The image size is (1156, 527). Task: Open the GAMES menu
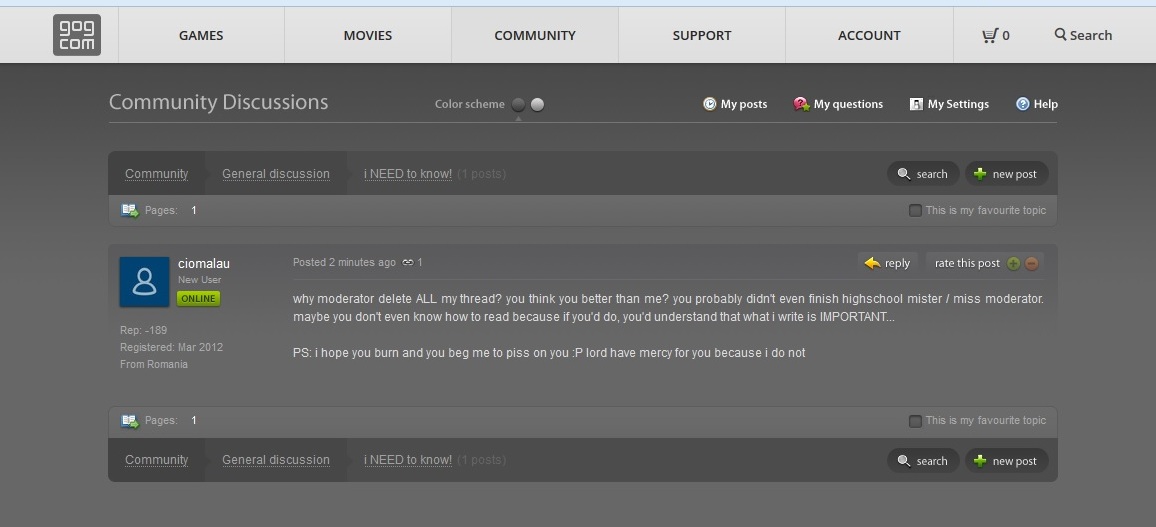pos(201,35)
